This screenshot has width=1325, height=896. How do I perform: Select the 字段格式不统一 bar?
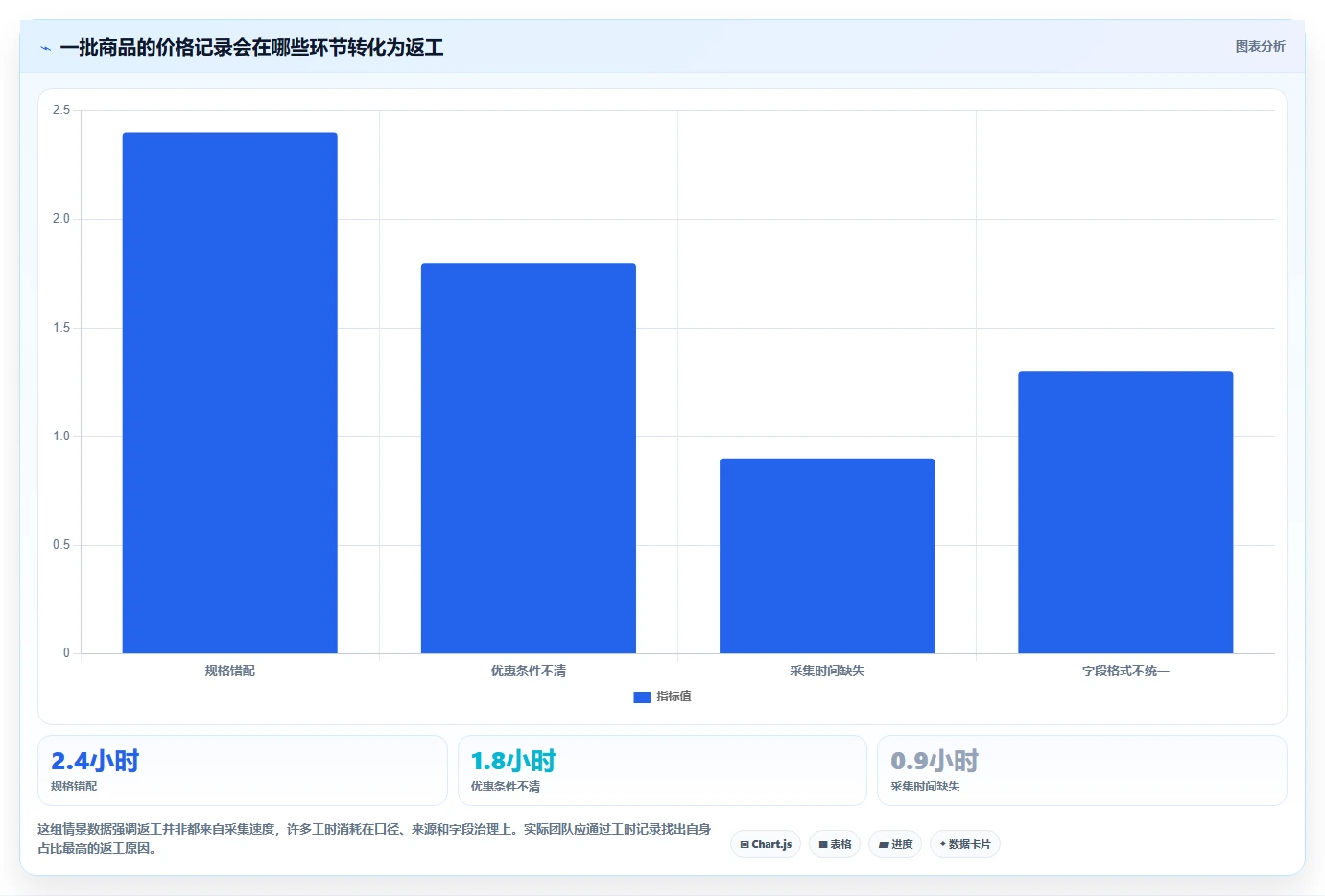tap(1125, 512)
